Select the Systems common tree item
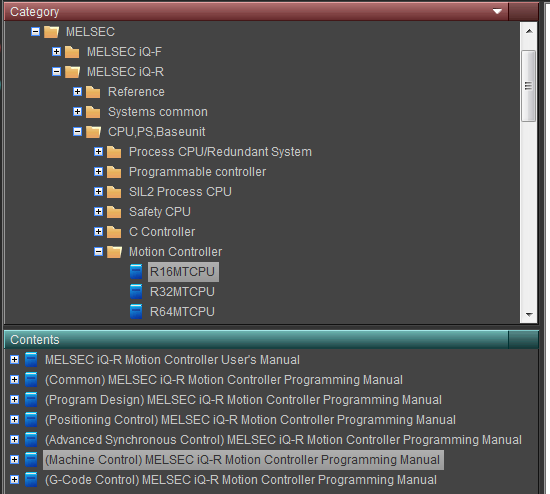The width and height of the screenshot is (550, 494). [x=157, y=112]
